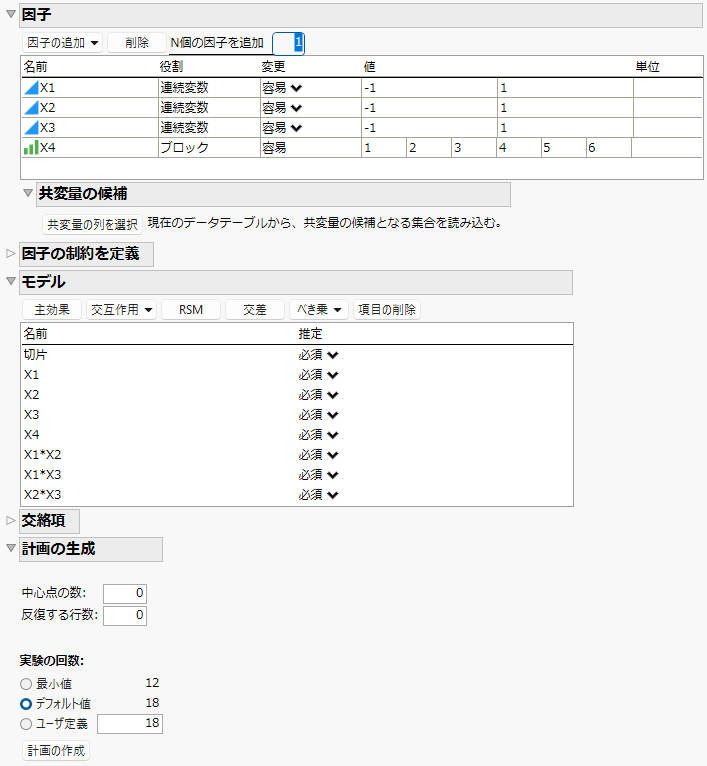Collapse the 計画の生成 section
707x766 pixels.
(11, 548)
